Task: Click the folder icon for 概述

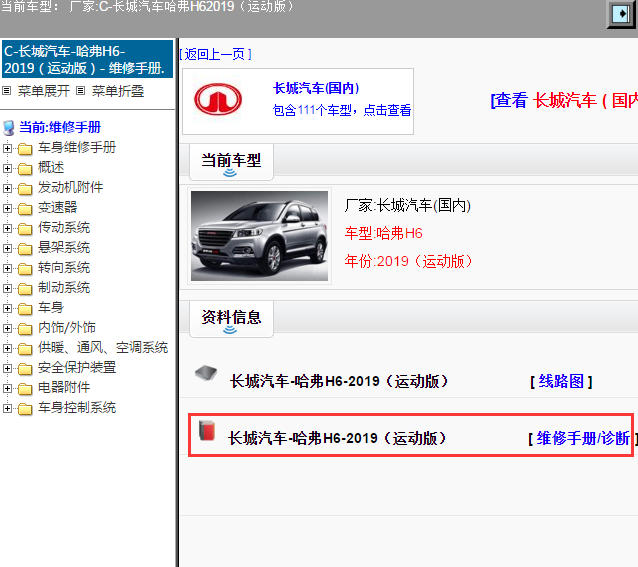Action: tap(25, 169)
